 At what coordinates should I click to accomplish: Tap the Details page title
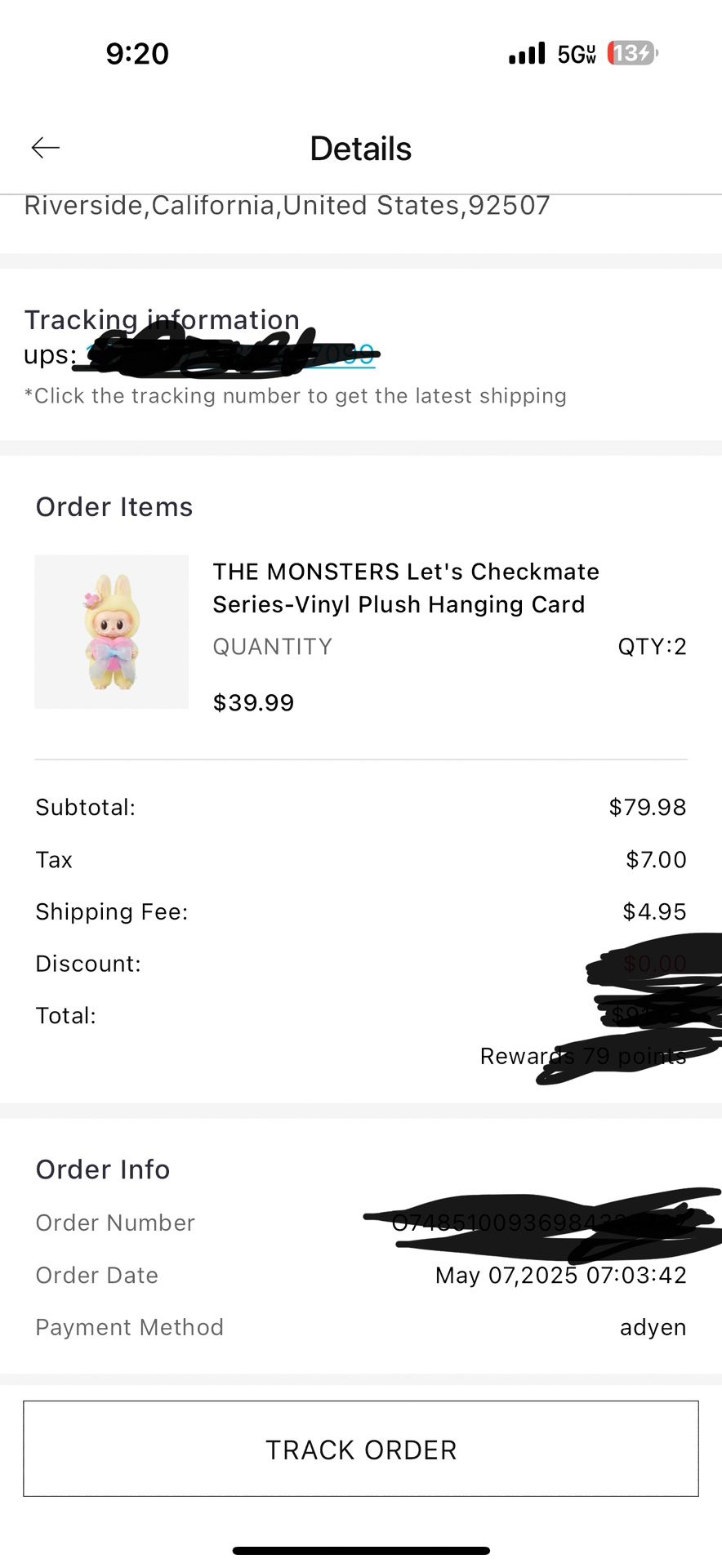click(360, 149)
